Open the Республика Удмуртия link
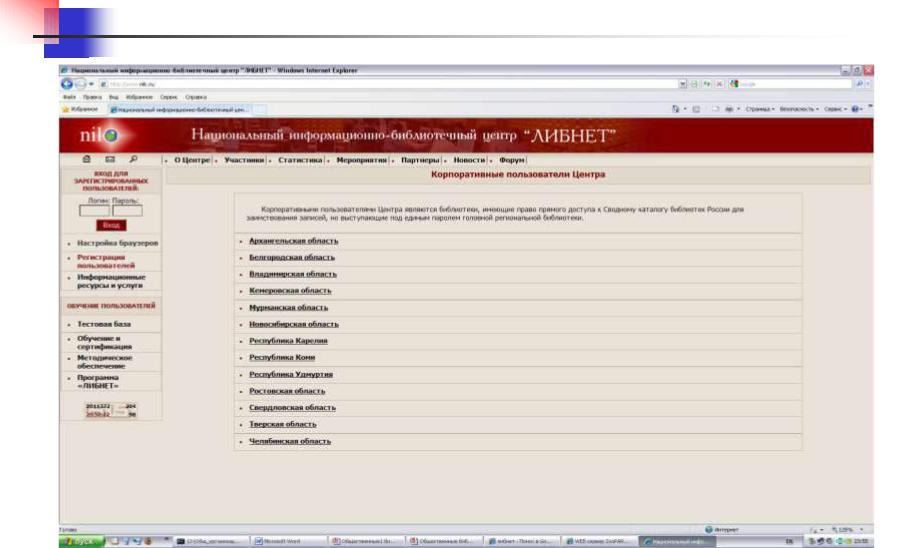The height and width of the screenshot is (548, 897). pyautogui.click(x=291, y=375)
